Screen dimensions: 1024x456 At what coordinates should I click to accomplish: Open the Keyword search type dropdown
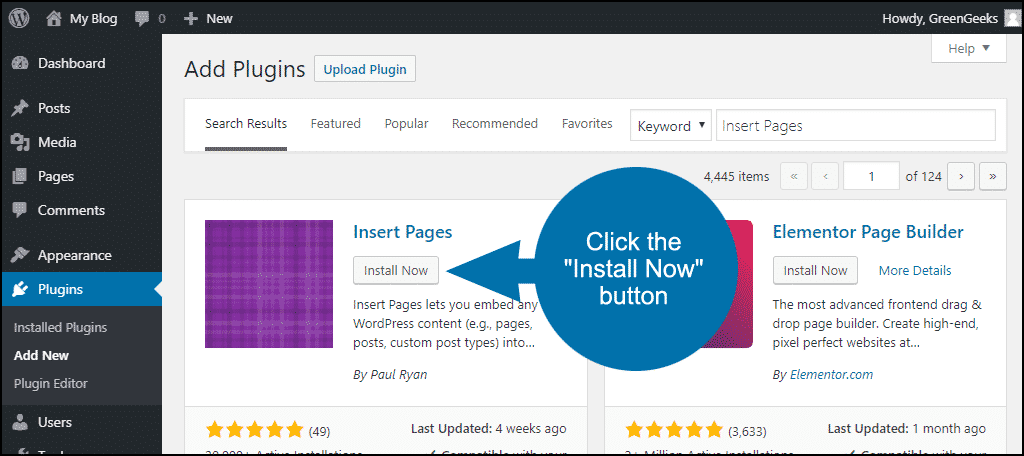(671, 125)
